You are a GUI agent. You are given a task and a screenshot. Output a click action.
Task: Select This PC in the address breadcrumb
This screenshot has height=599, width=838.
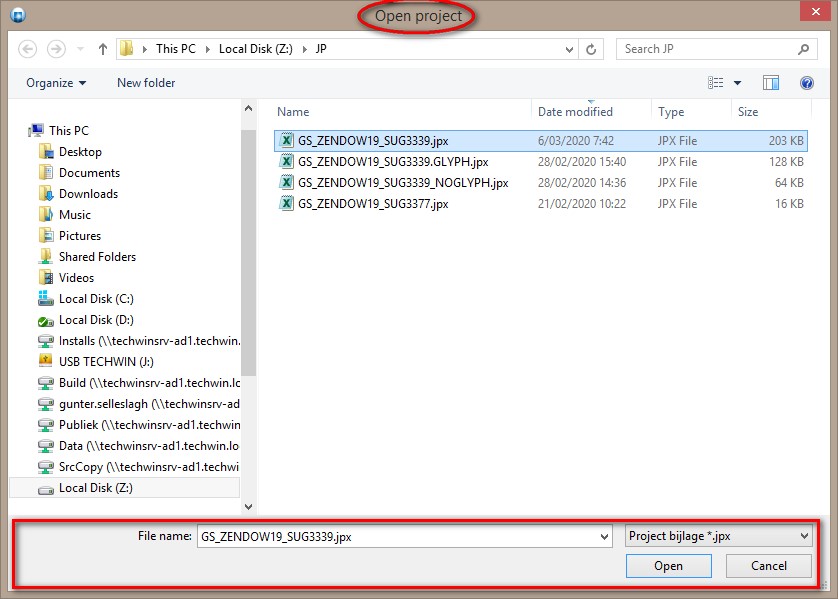click(176, 49)
